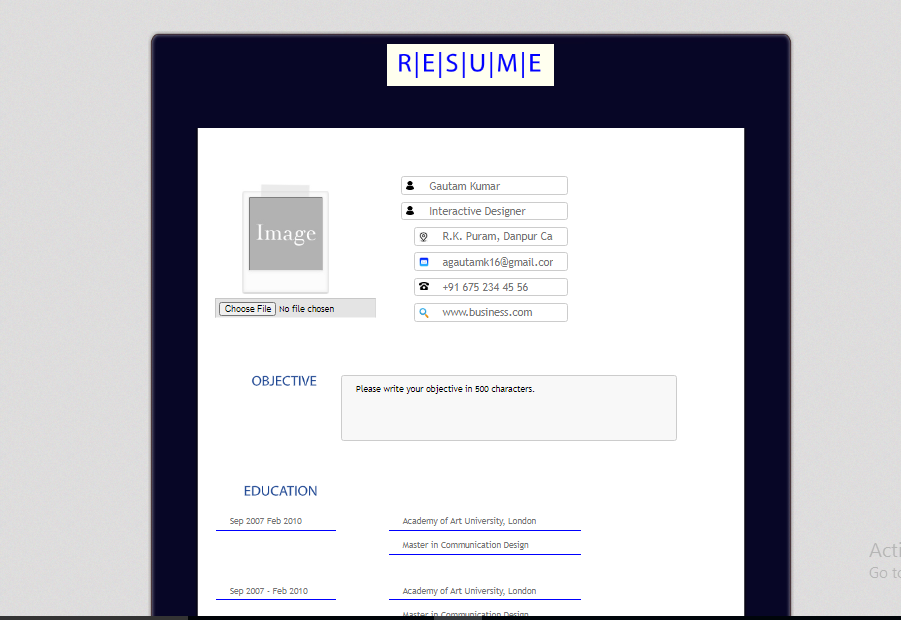Click first Master in Communication Design field

(485, 545)
